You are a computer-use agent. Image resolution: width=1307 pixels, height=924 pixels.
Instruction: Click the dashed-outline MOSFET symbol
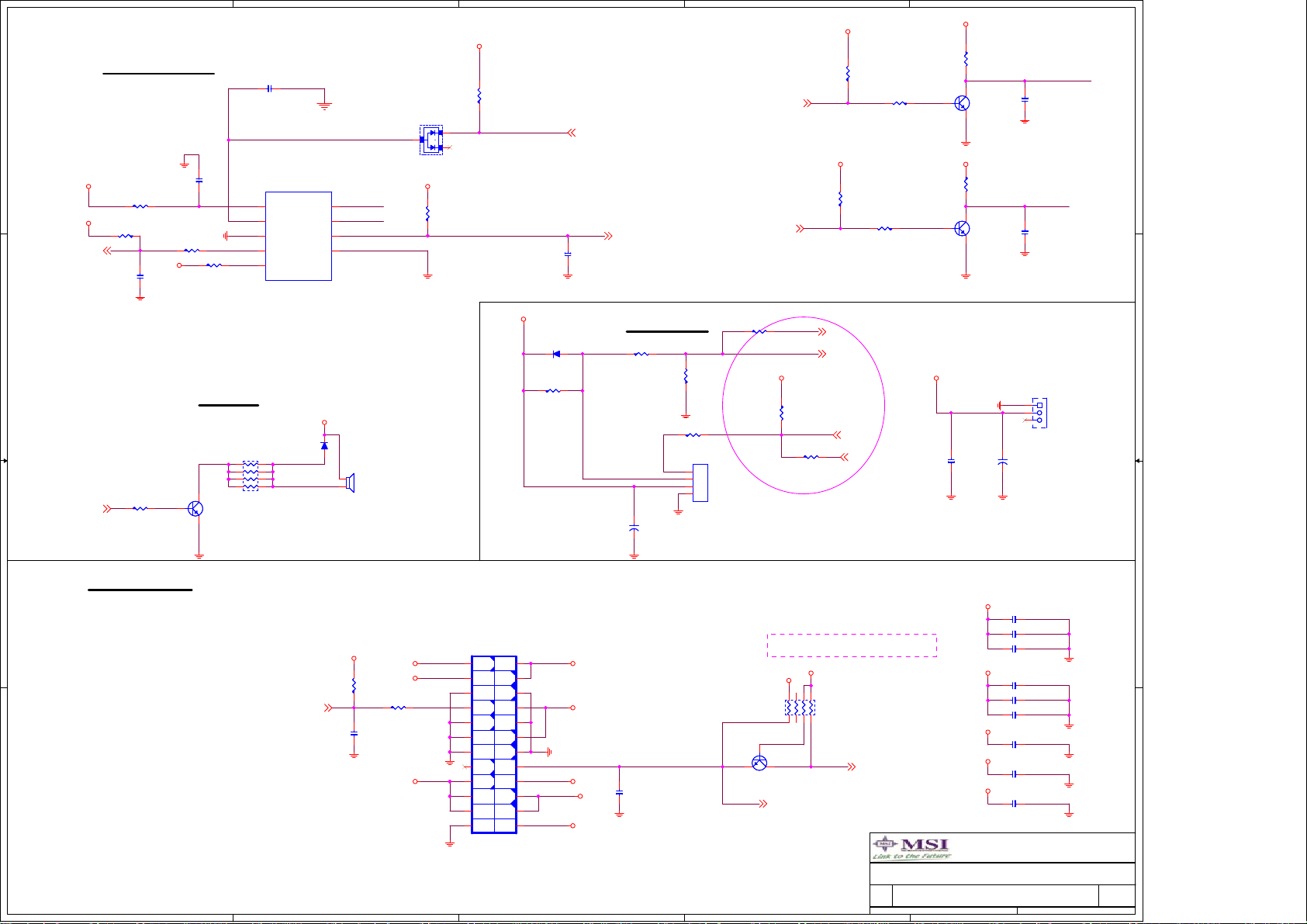click(431, 140)
